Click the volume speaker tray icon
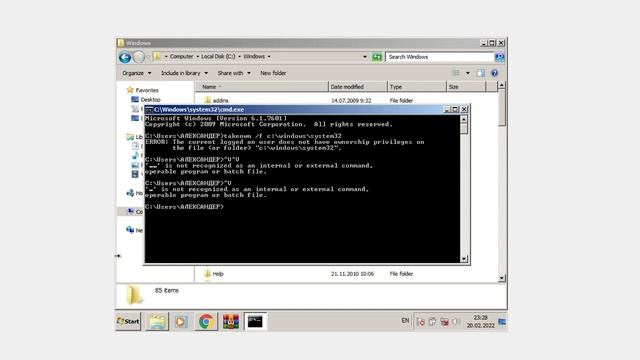The height and width of the screenshot is (360, 640). (456, 322)
